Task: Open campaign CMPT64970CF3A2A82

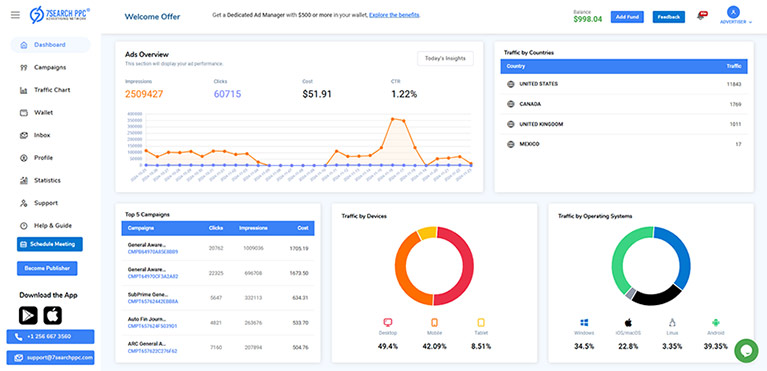Action: (153, 277)
